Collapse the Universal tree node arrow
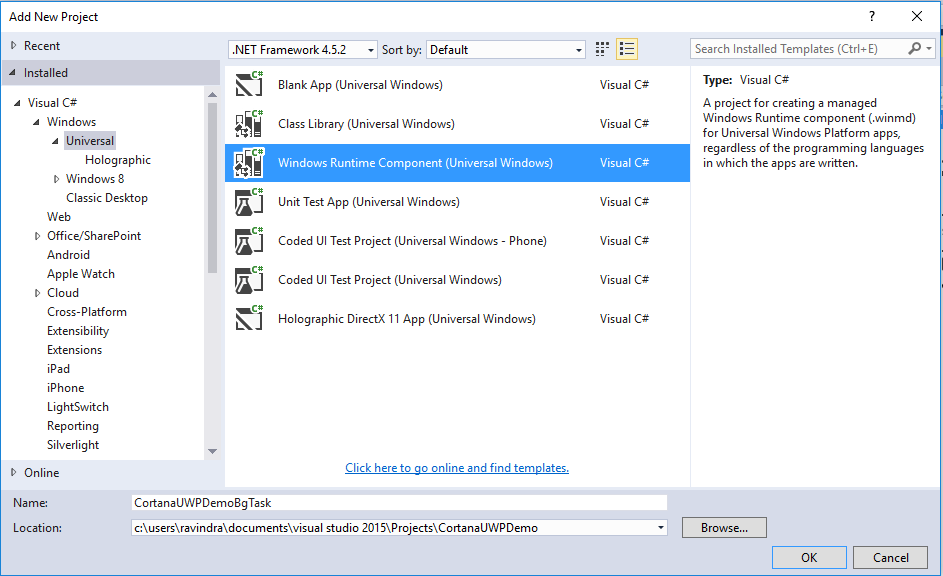This screenshot has height=576, width=943. coord(55,141)
